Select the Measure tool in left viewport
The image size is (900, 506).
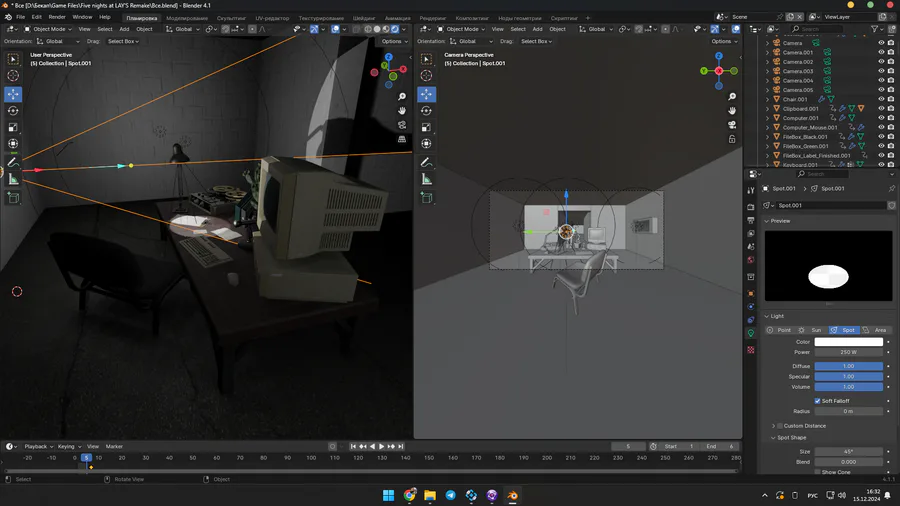coord(13,180)
